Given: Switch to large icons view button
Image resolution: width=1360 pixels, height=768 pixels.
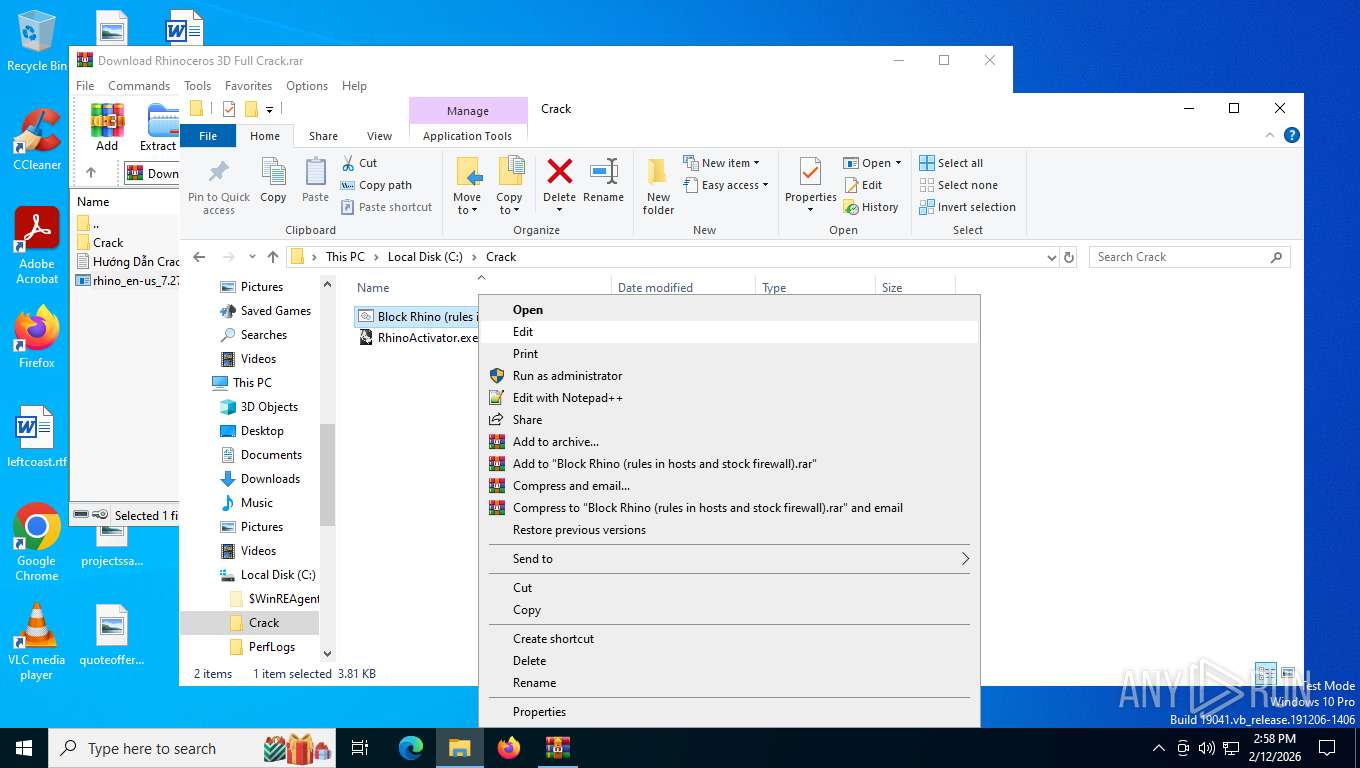Looking at the screenshot, I should coord(1288,674).
